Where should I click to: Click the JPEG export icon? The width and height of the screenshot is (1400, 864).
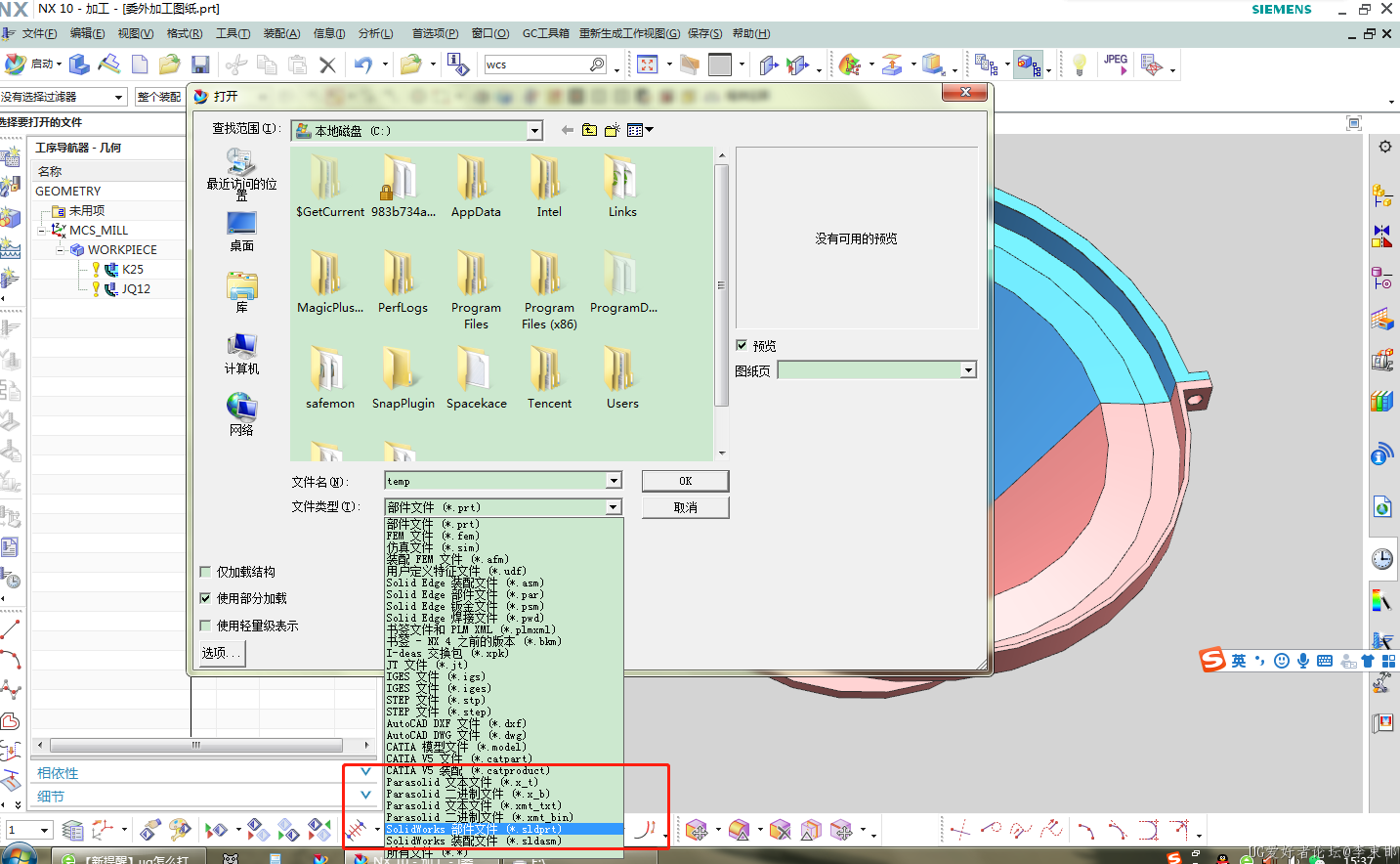point(1116,65)
